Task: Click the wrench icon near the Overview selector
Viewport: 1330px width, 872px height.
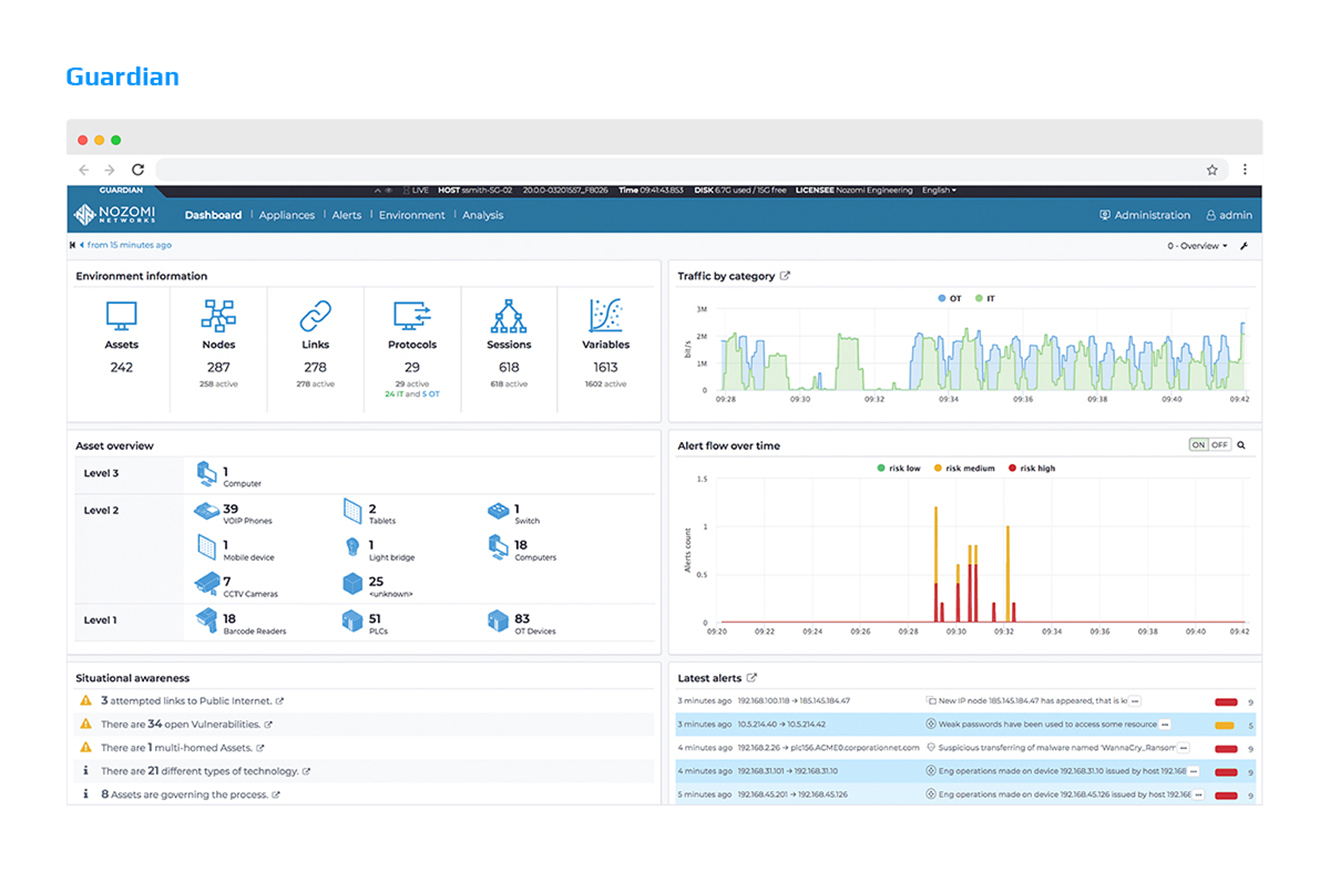Action: point(1243,245)
